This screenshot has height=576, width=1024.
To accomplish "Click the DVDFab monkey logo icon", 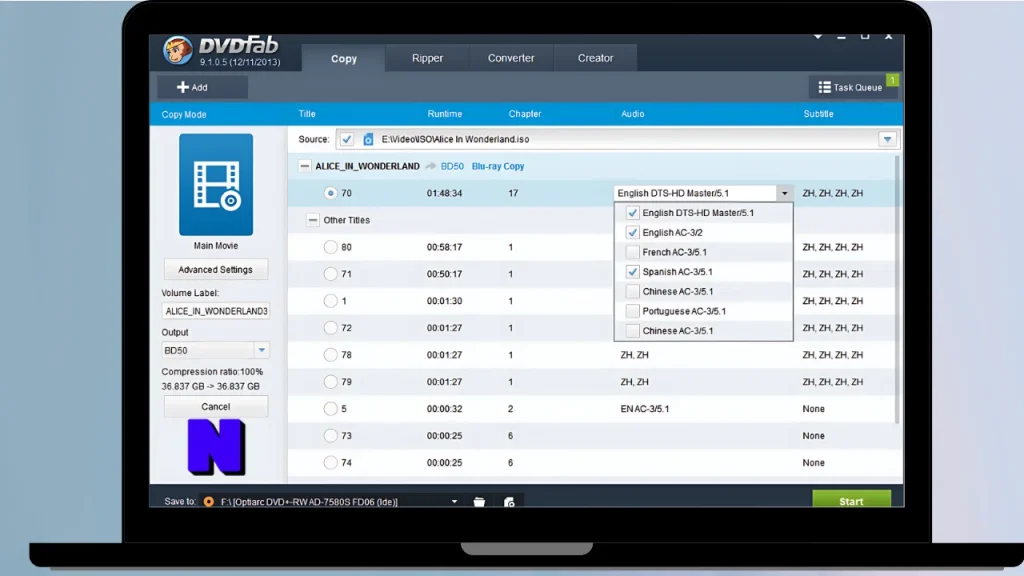I will (178, 50).
